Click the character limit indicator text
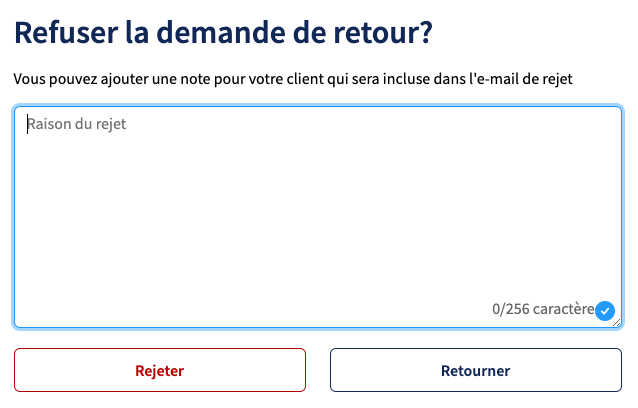The image size is (638, 408). [x=543, y=309]
